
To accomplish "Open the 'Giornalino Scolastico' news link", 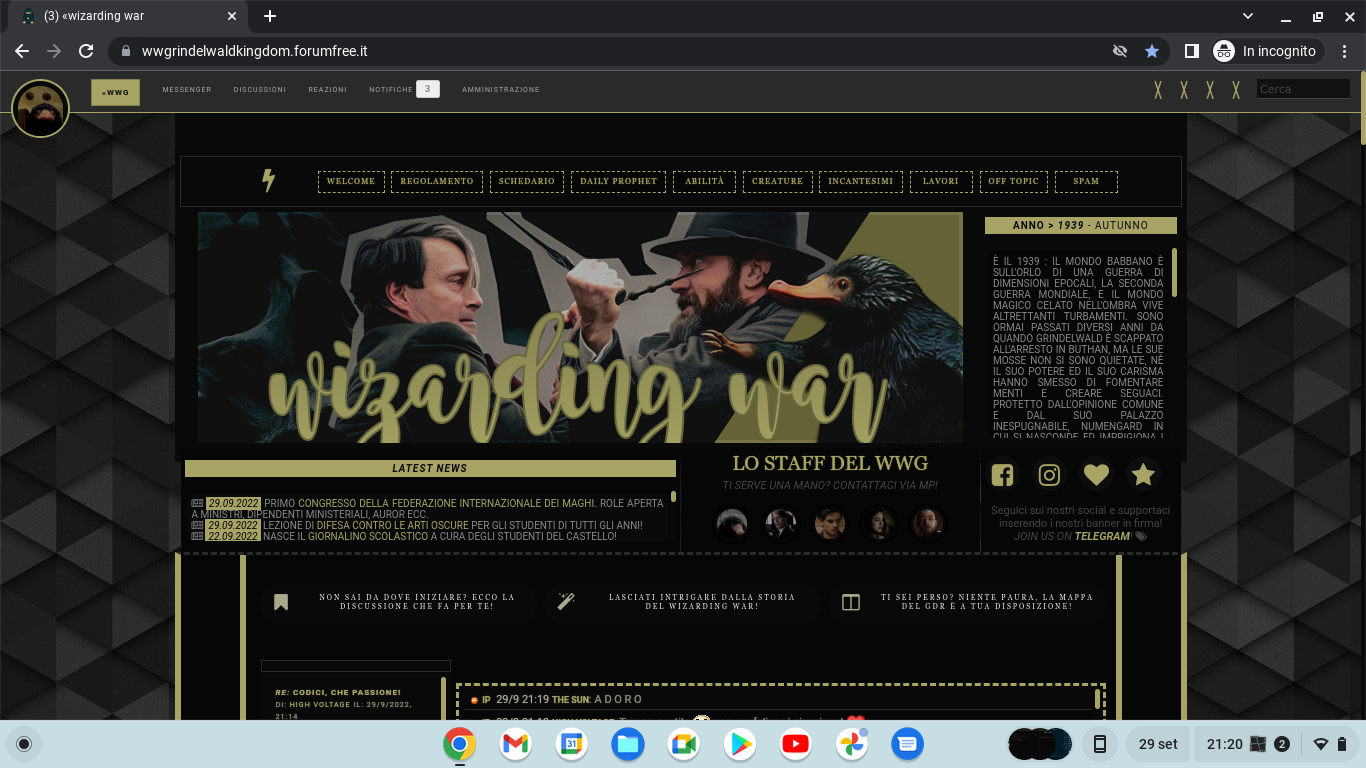I will (x=367, y=536).
